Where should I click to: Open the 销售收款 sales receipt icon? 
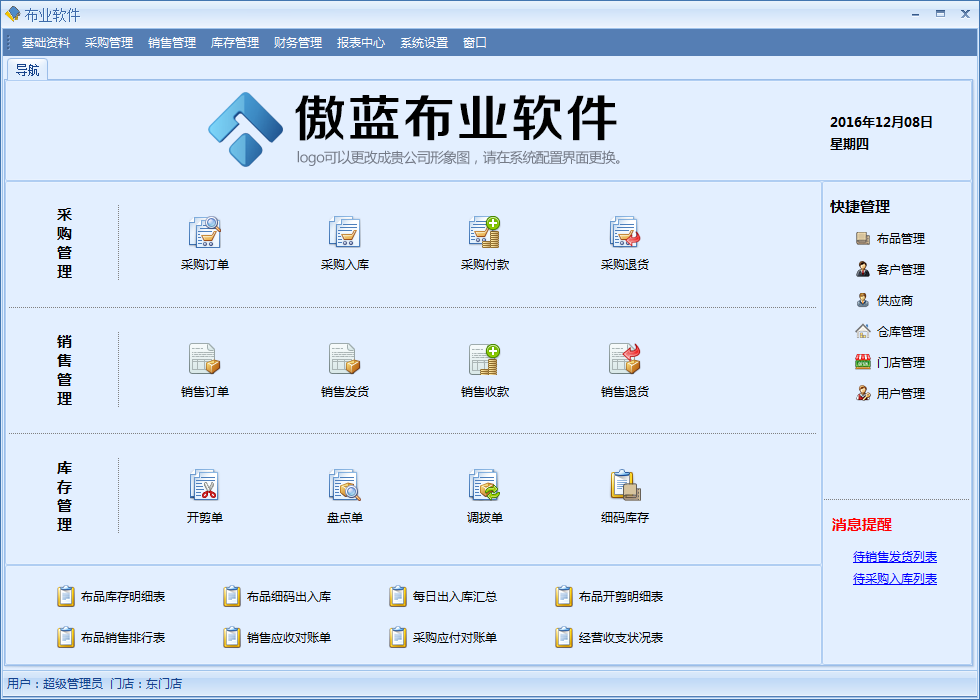click(x=485, y=360)
